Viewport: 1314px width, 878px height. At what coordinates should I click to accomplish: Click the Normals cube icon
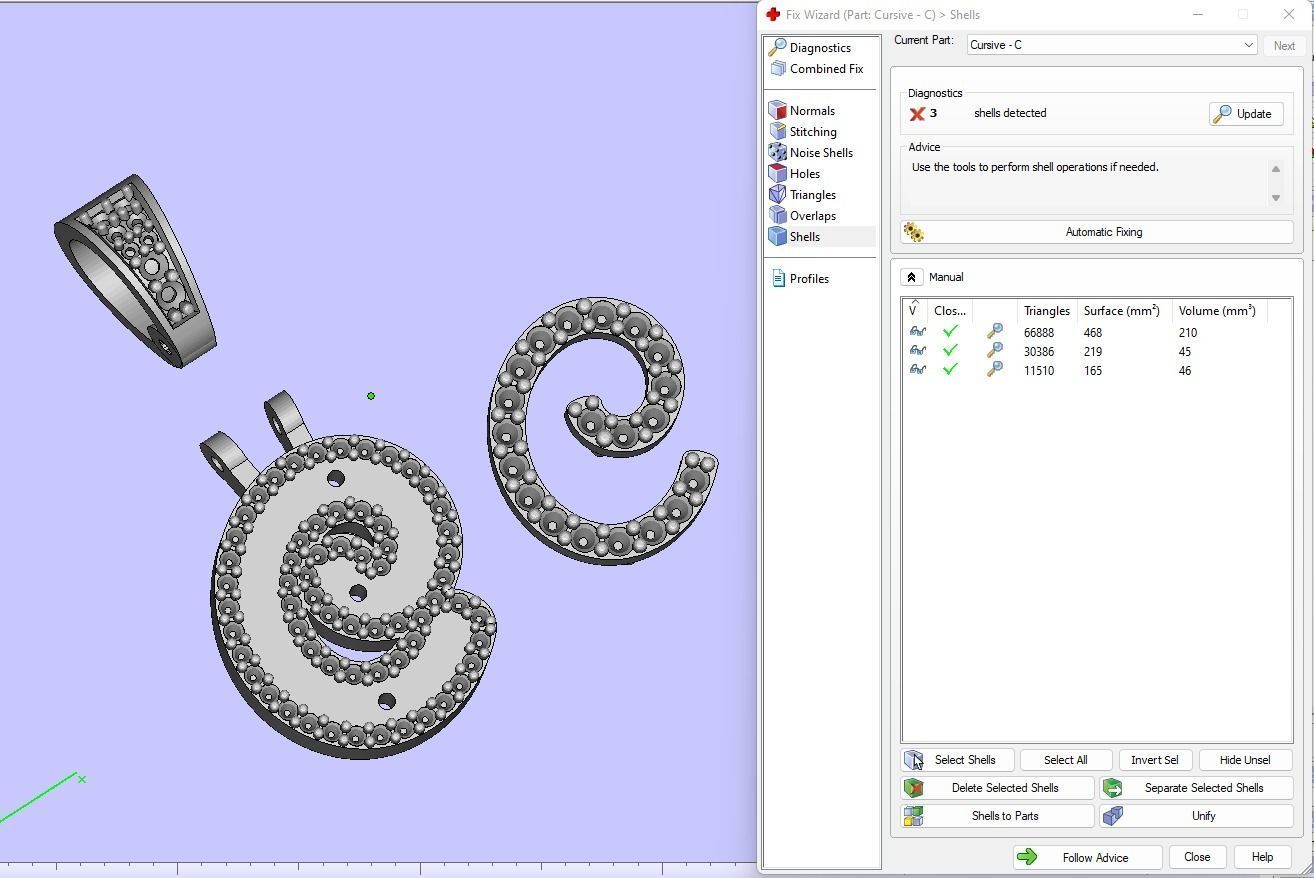777,110
